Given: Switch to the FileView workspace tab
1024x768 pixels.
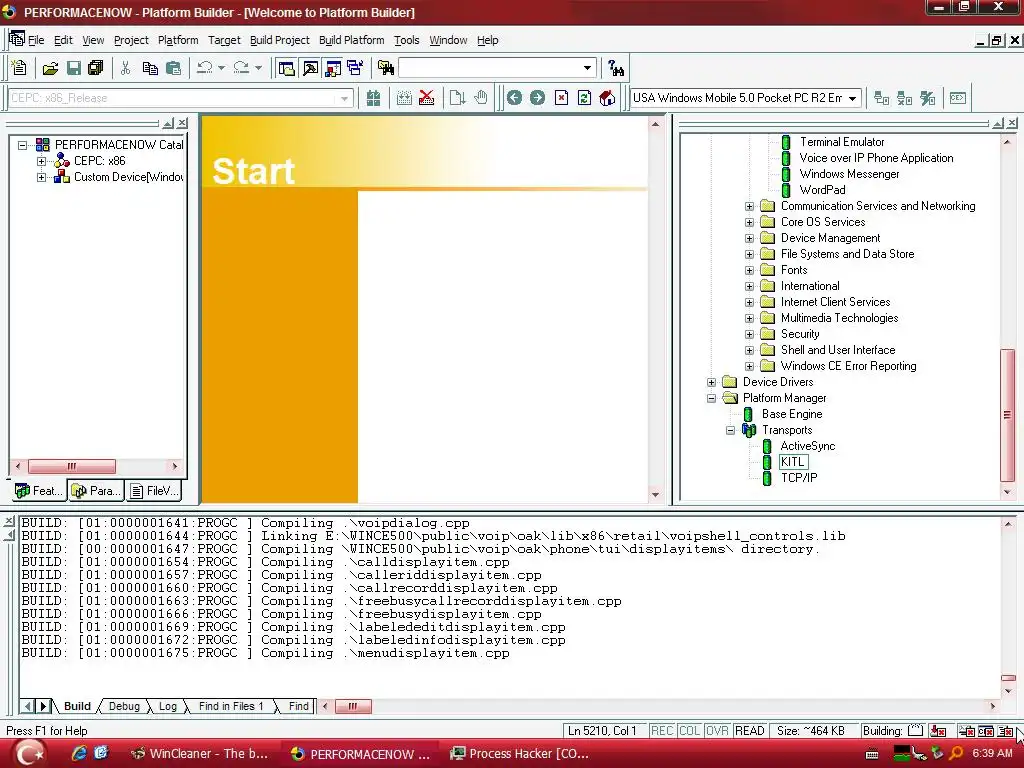Looking at the screenshot, I should coord(155,490).
